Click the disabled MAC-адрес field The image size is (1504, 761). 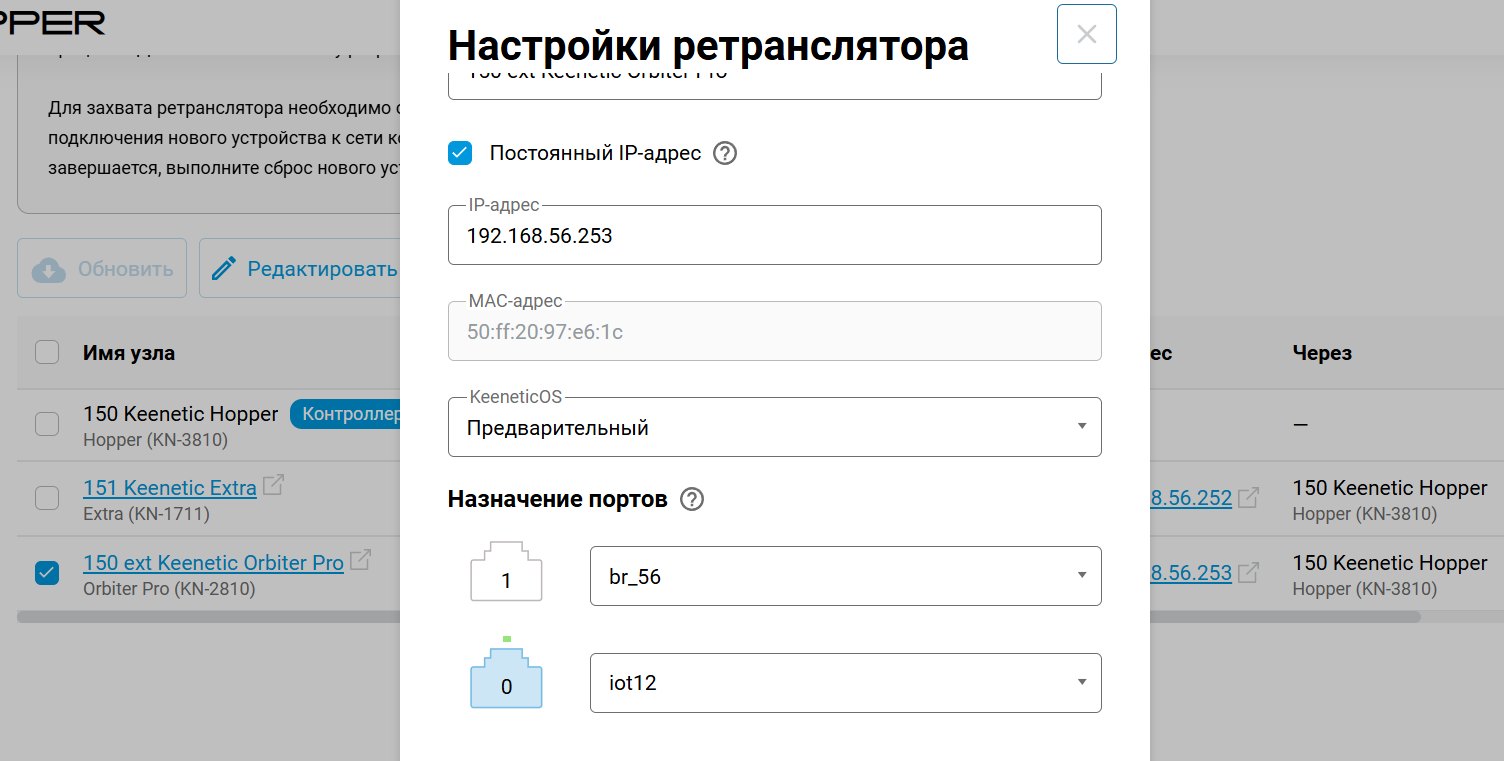(x=774, y=332)
